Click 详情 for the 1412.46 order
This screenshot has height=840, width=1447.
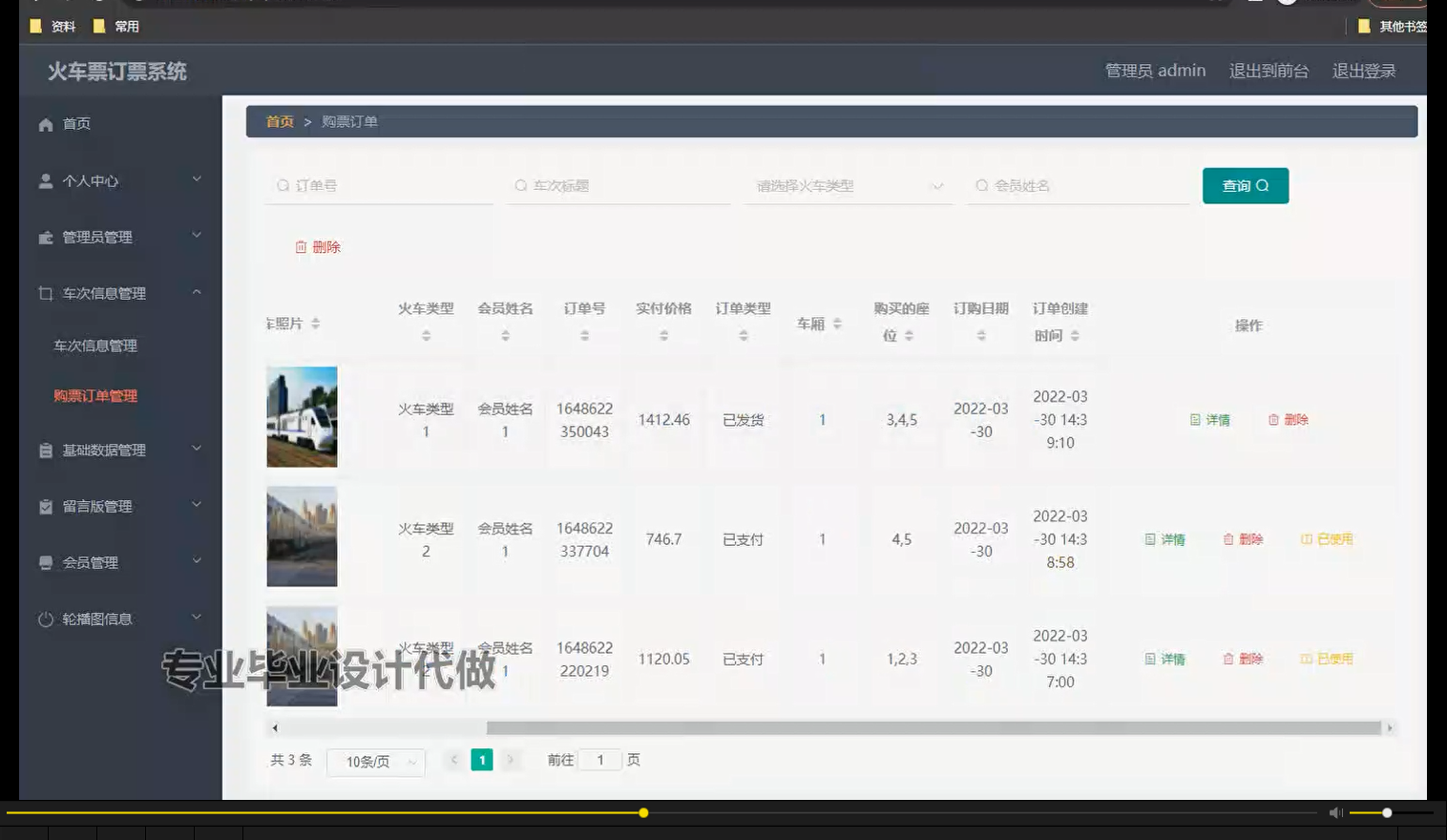pyautogui.click(x=1210, y=420)
